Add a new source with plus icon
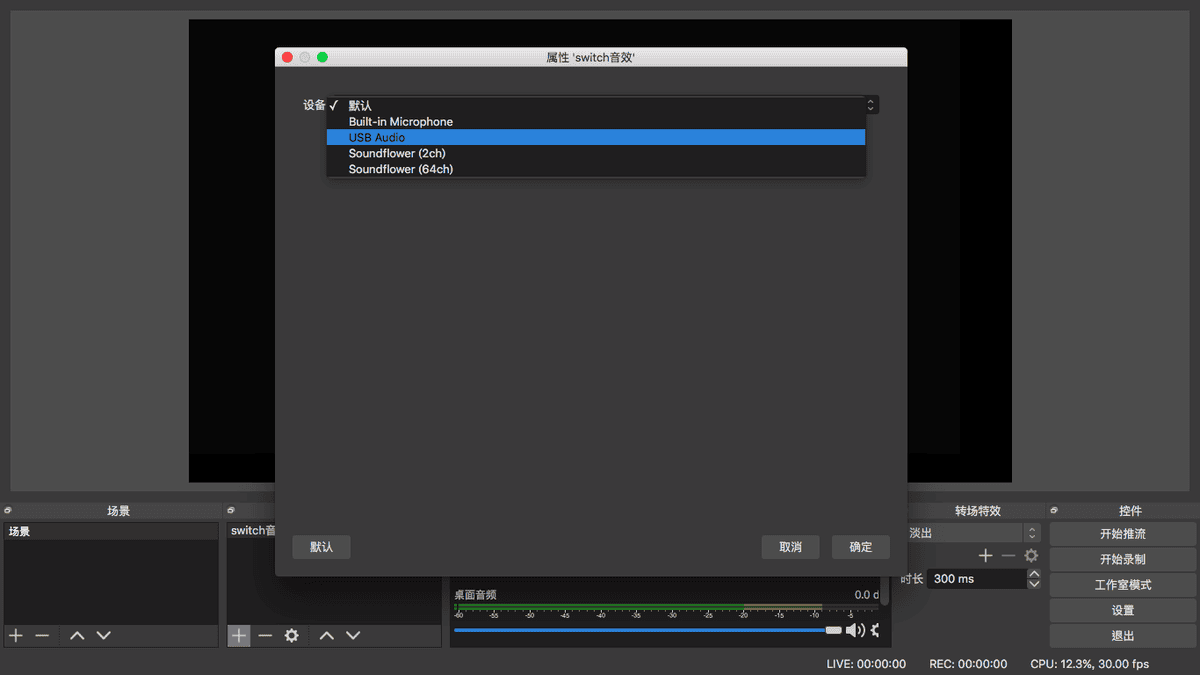The width and height of the screenshot is (1200, 675). (239, 635)
